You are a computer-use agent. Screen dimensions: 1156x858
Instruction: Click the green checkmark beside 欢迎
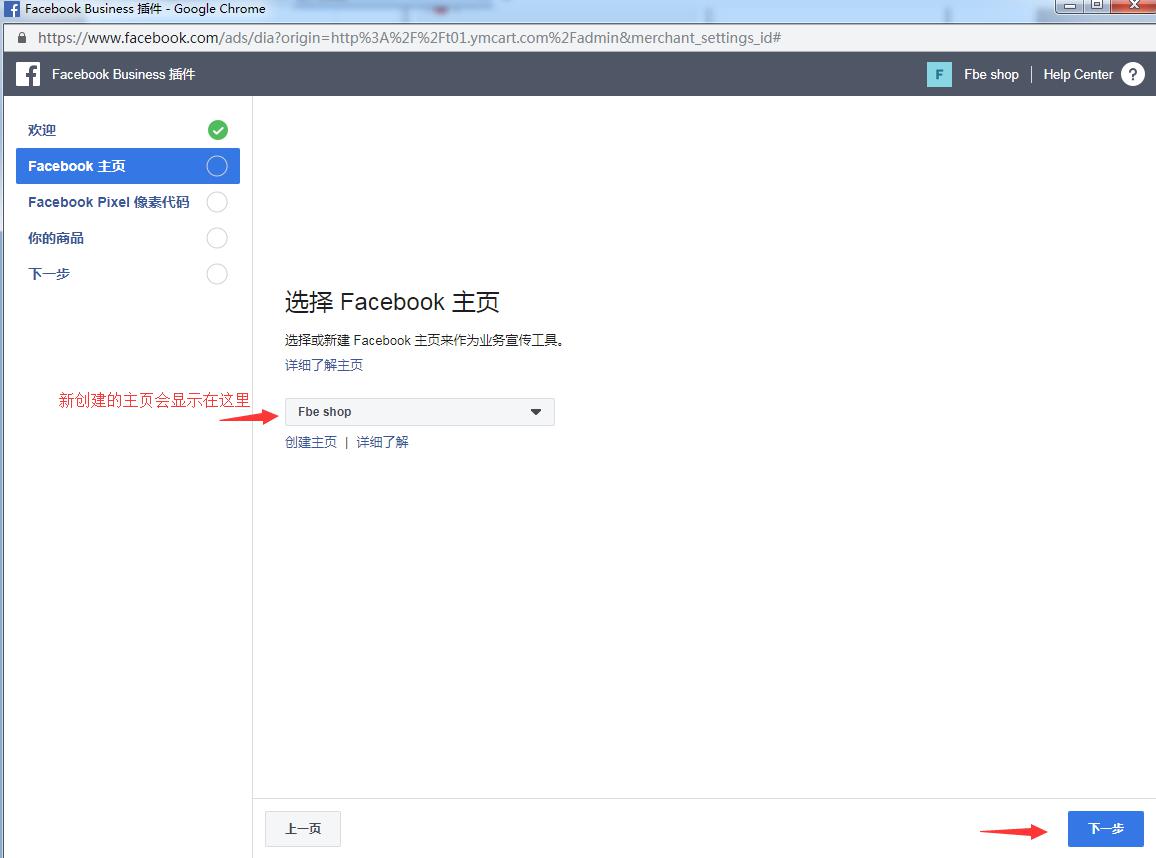click(x=217, y=130)
